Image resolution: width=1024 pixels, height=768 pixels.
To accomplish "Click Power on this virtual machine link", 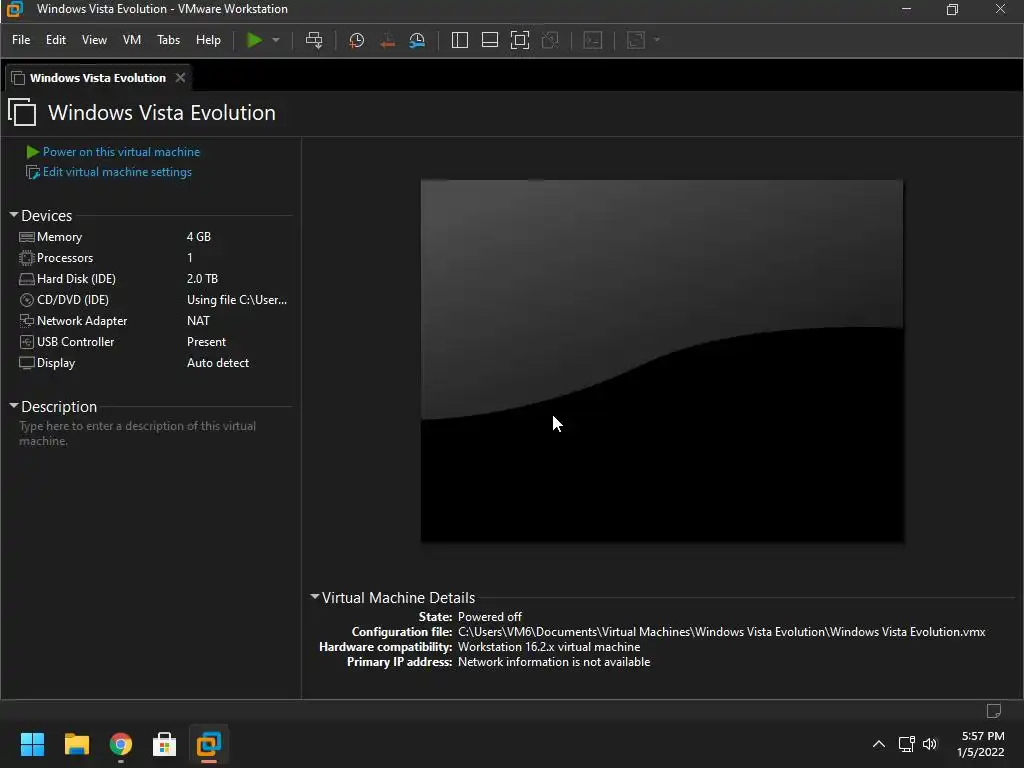I will click(121, 152).
